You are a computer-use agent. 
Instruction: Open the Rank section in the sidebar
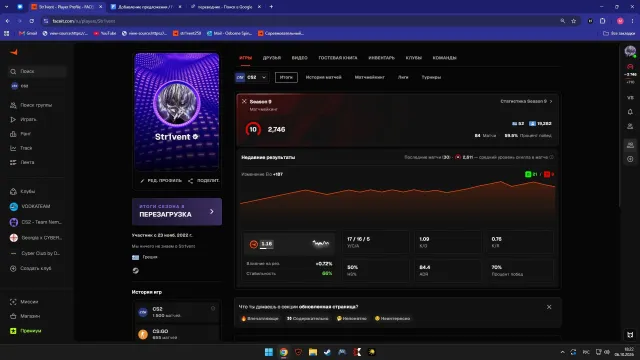[x=20, y=134]
